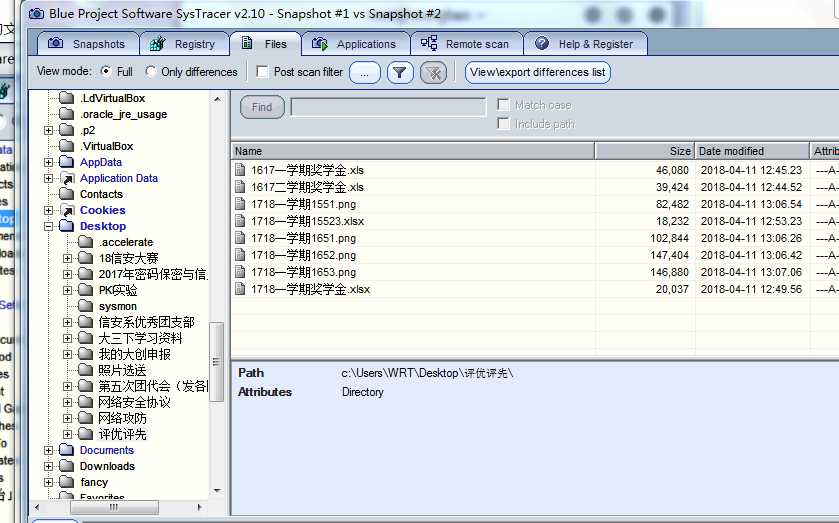Image resolution: width=839 pixels, height=523 pixels.
Task: Sort by Date modified column header
Action: point(752,151)
